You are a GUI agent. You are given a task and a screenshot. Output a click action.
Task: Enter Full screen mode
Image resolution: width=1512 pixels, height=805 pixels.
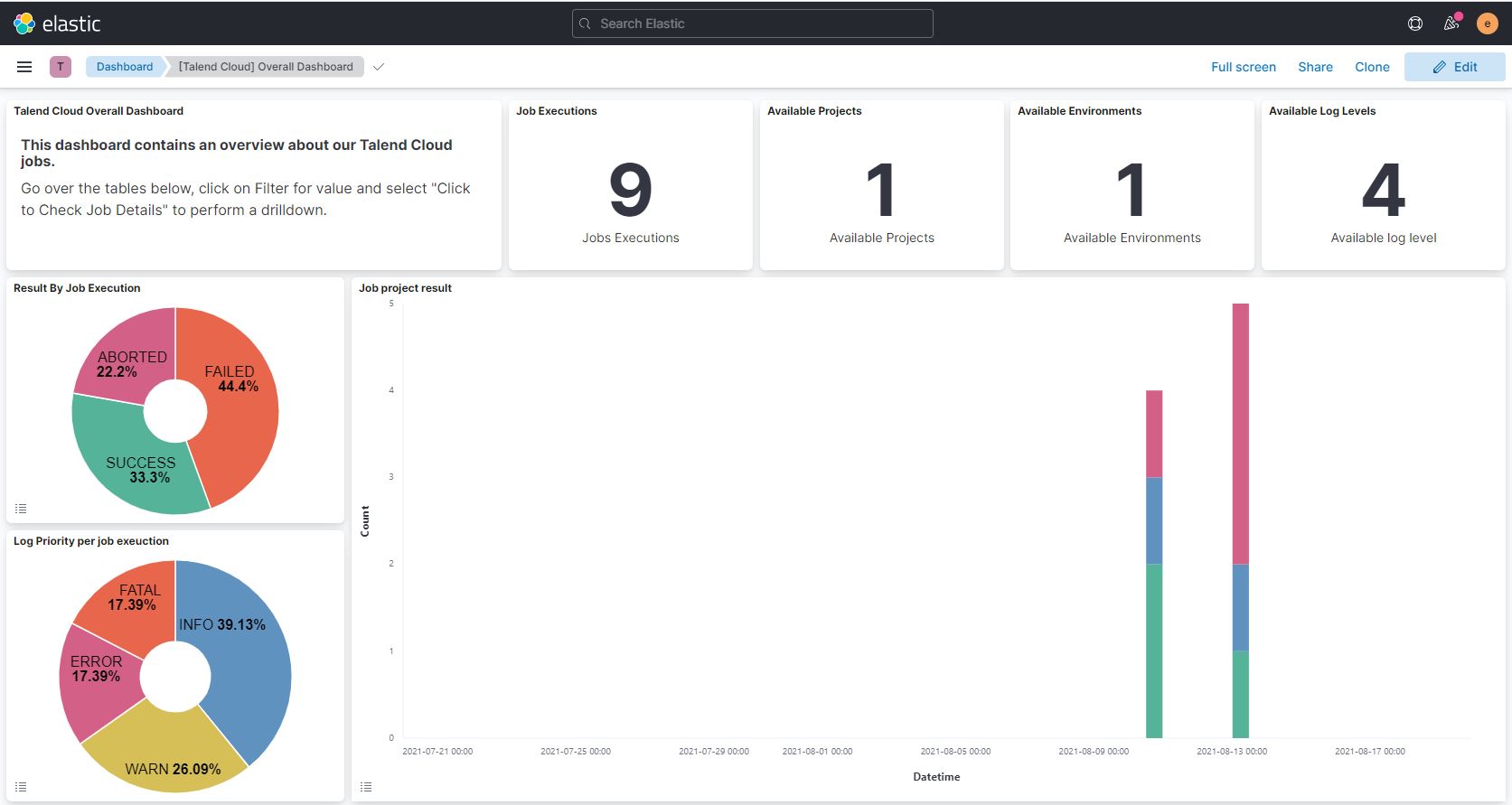1244,67
